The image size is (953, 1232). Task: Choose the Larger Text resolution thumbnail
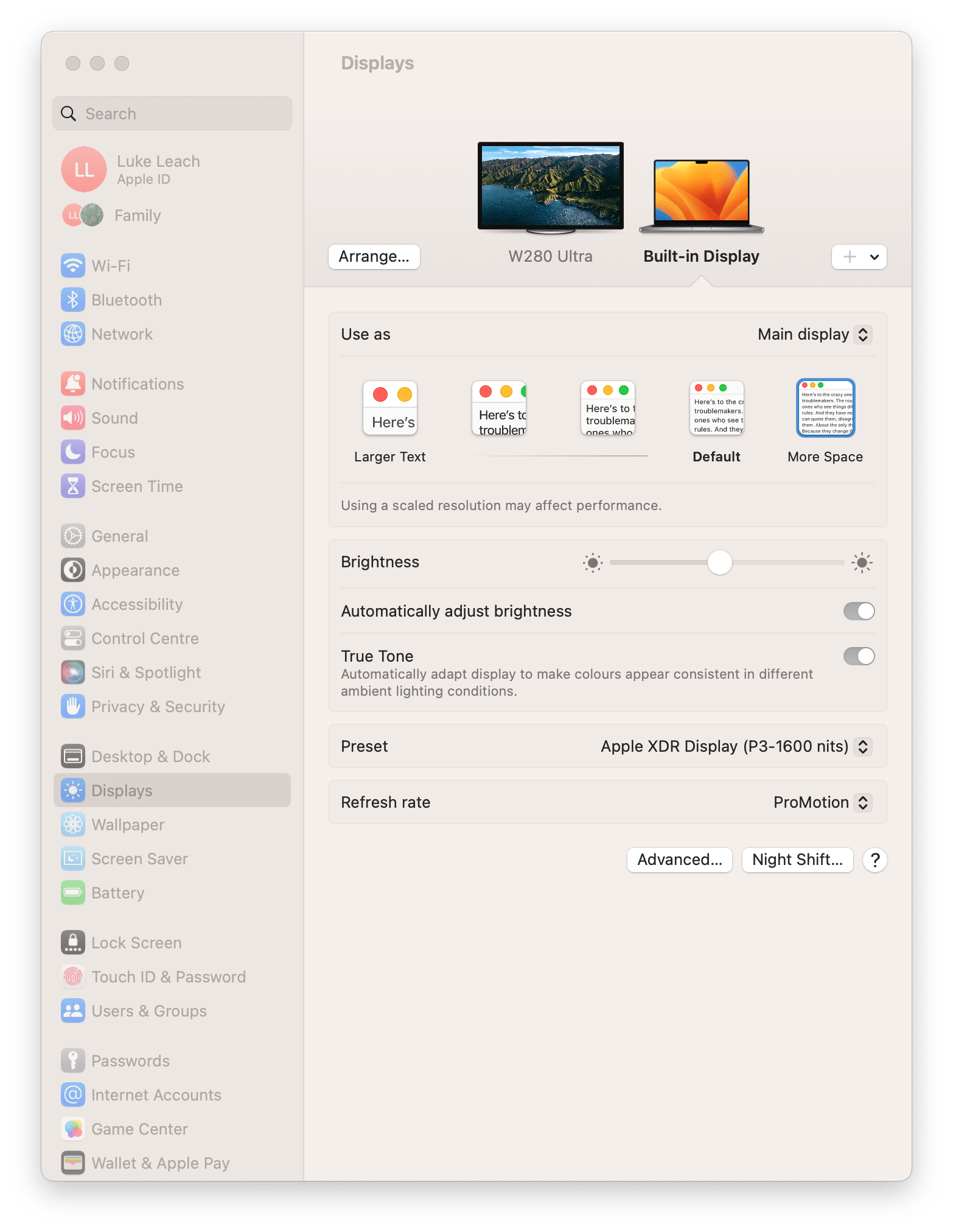(x=390, y=408)
